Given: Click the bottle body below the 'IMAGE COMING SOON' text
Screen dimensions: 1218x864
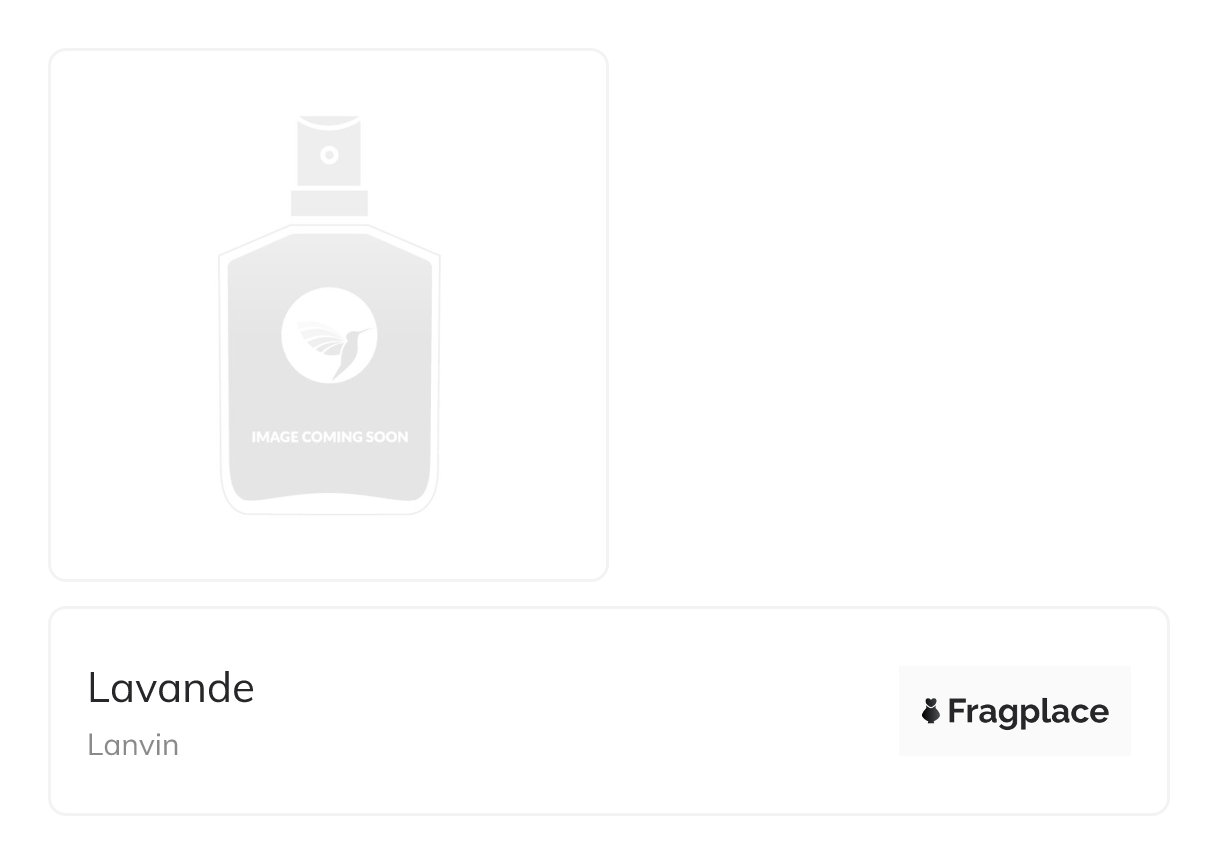Looking at the screenshot, I should point(329,468).
